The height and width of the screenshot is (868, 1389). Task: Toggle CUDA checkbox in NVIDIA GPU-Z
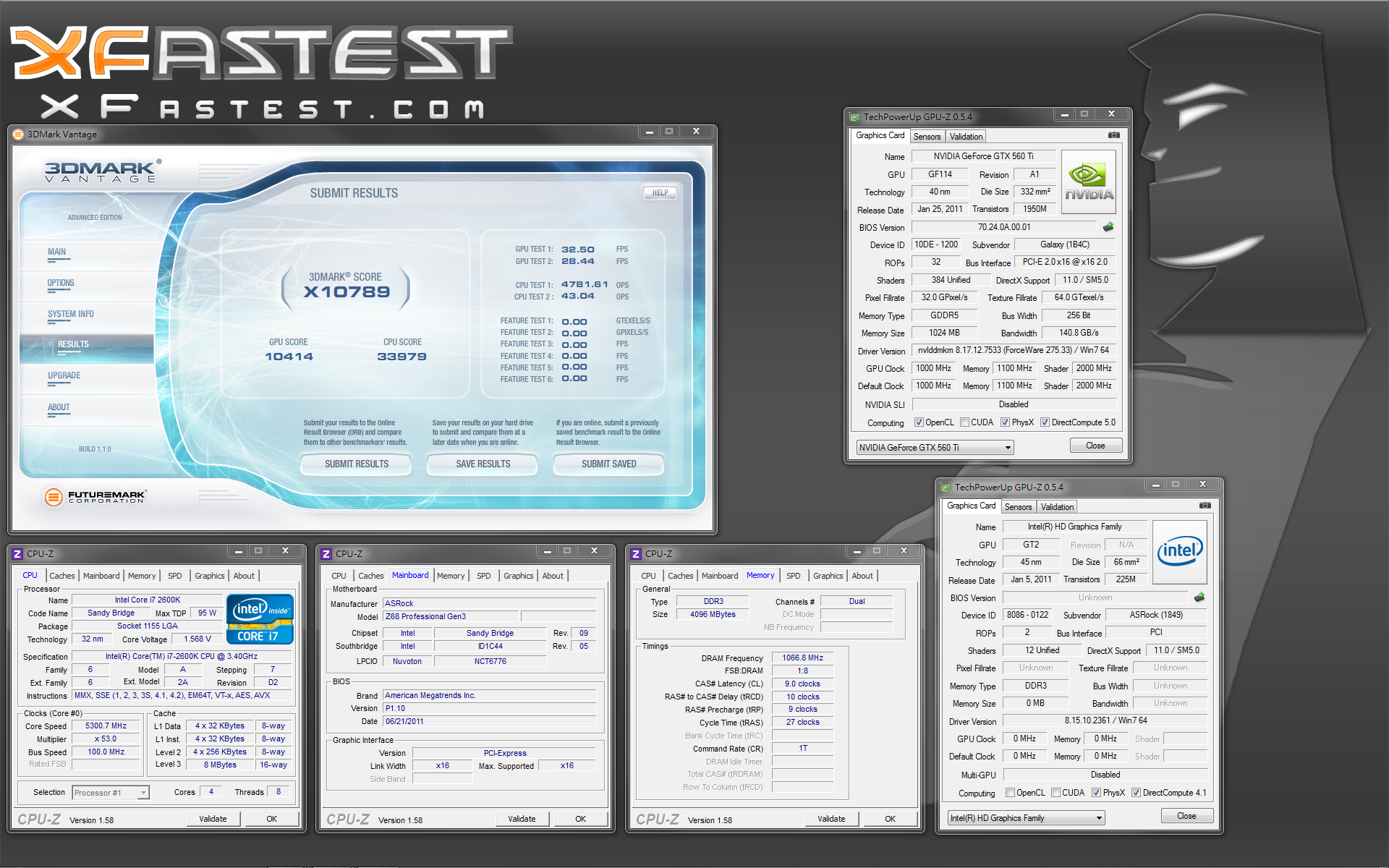click(x=966, y=422)
